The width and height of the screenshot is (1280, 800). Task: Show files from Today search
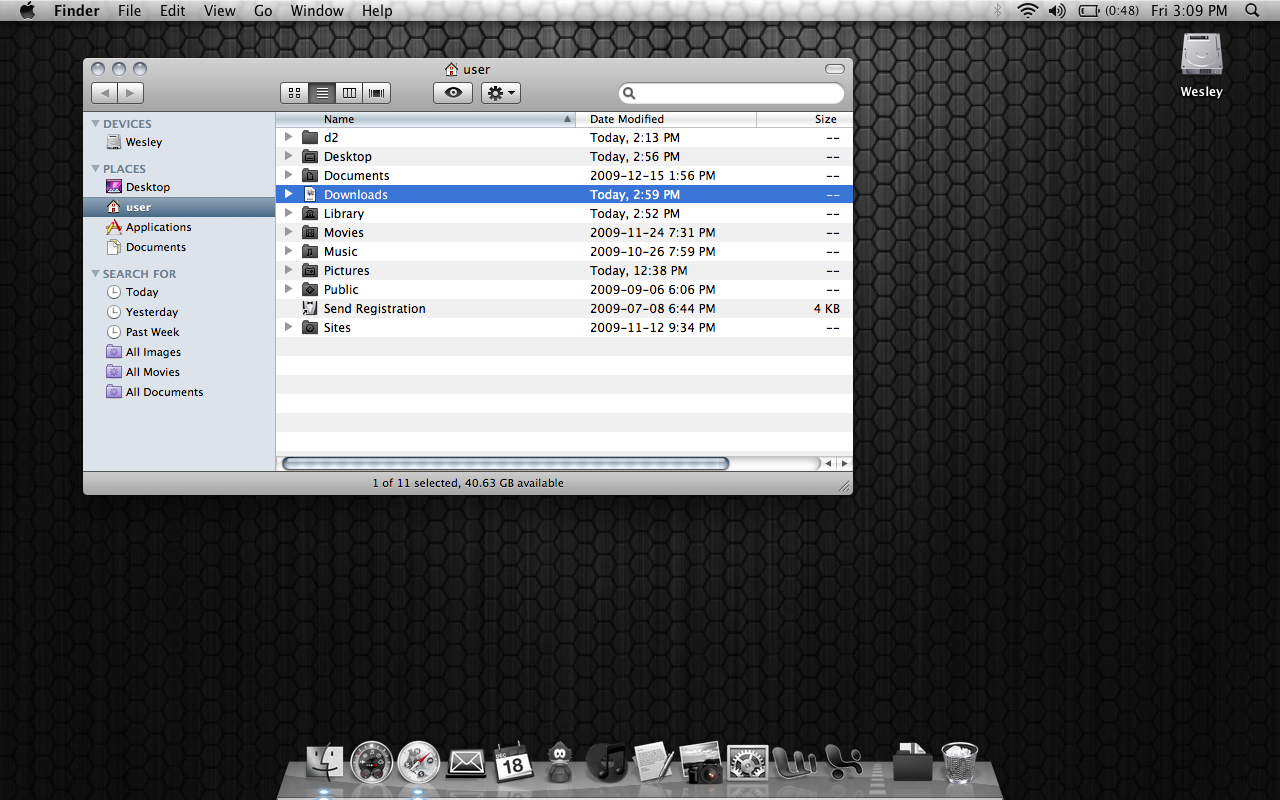179,292
